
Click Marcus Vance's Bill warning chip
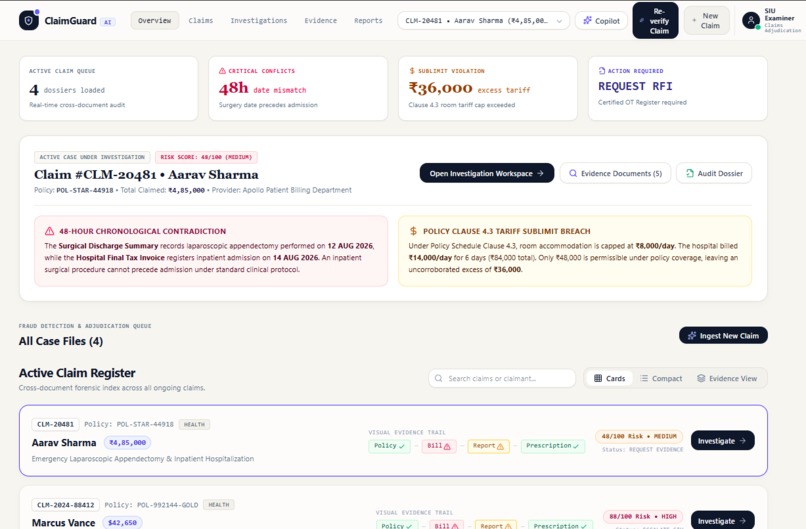446,525
